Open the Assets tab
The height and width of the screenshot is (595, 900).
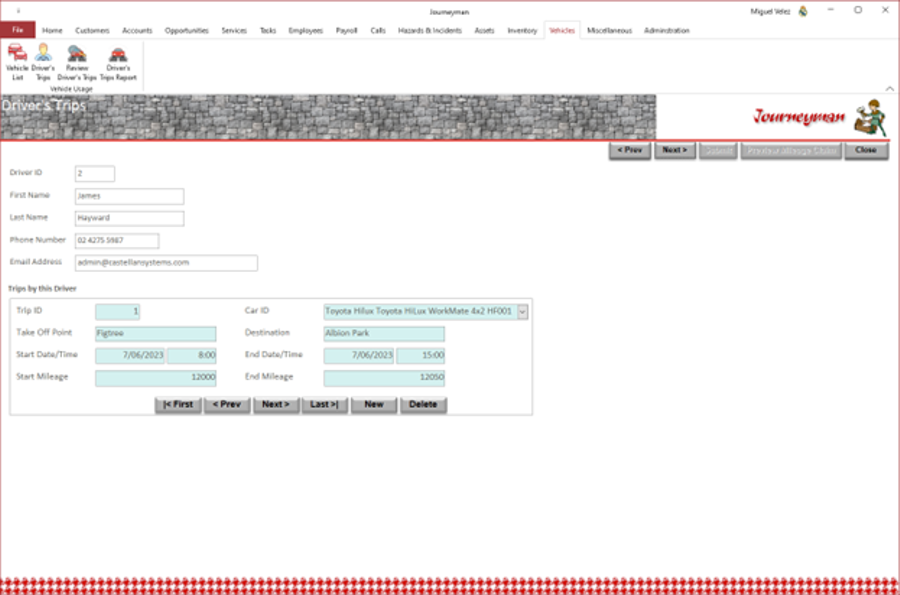tap(484, 30)
